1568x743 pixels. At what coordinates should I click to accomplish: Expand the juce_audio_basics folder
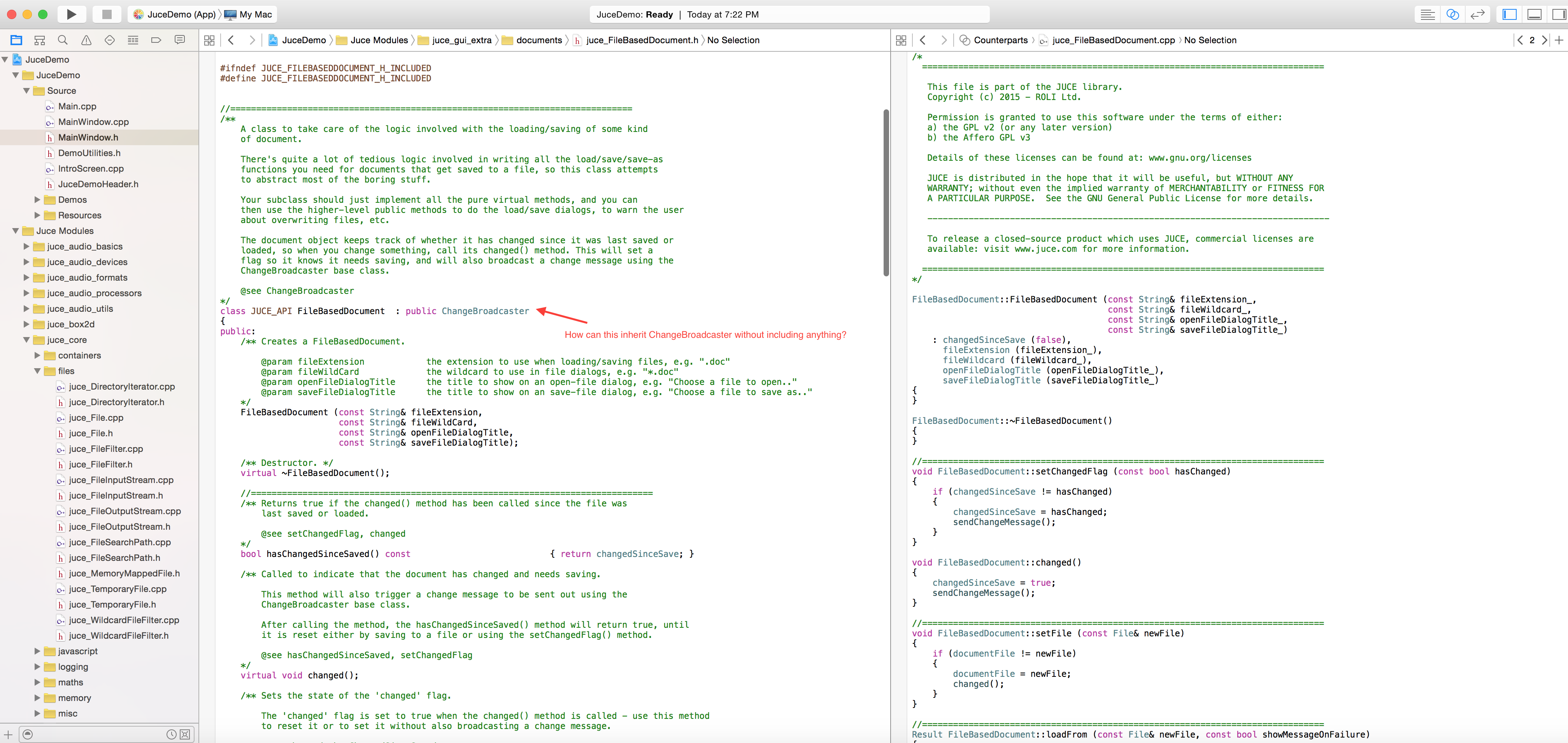[x=27, y=247]
